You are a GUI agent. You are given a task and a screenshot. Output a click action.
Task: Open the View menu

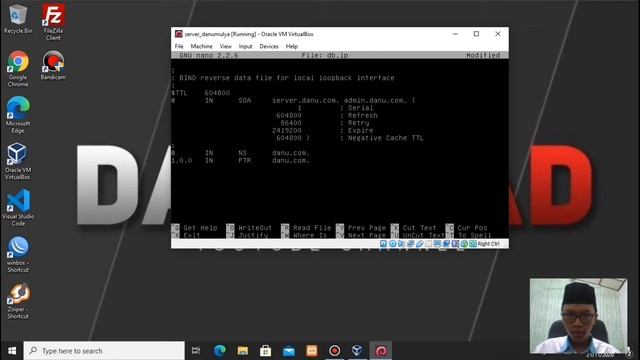225,46
